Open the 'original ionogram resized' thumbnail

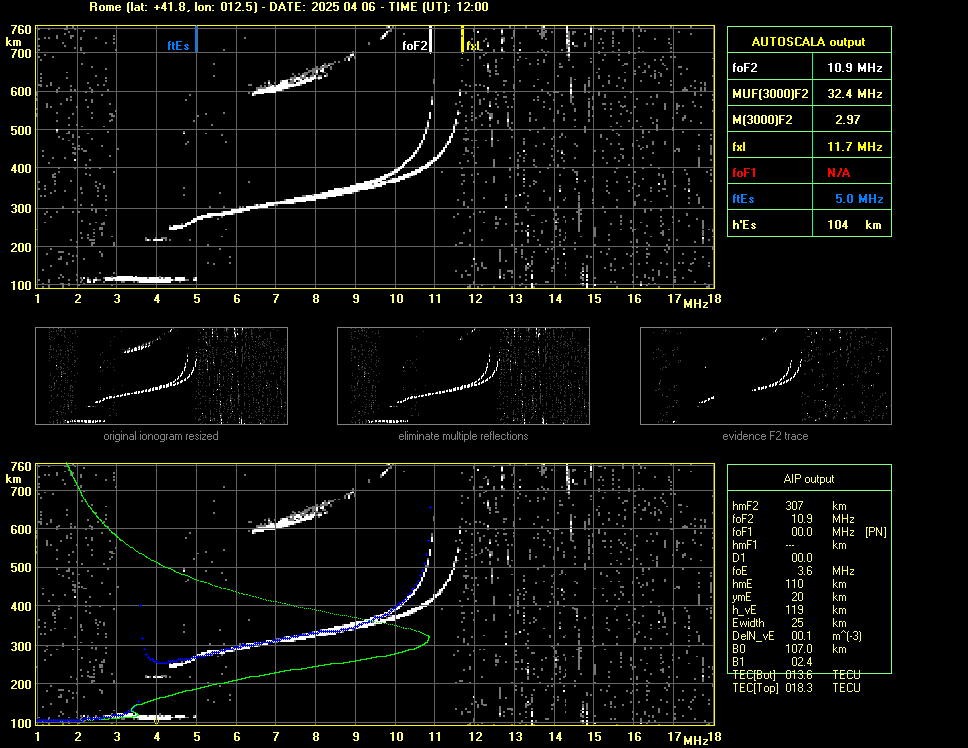click(x=161, y=376)
